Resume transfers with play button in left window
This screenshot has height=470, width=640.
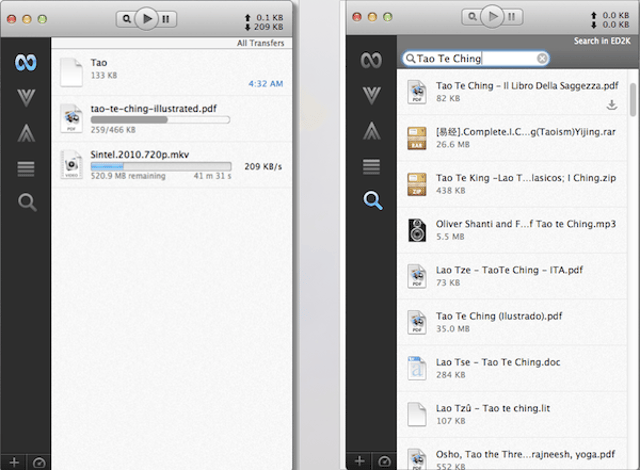[x=147, y=18]
